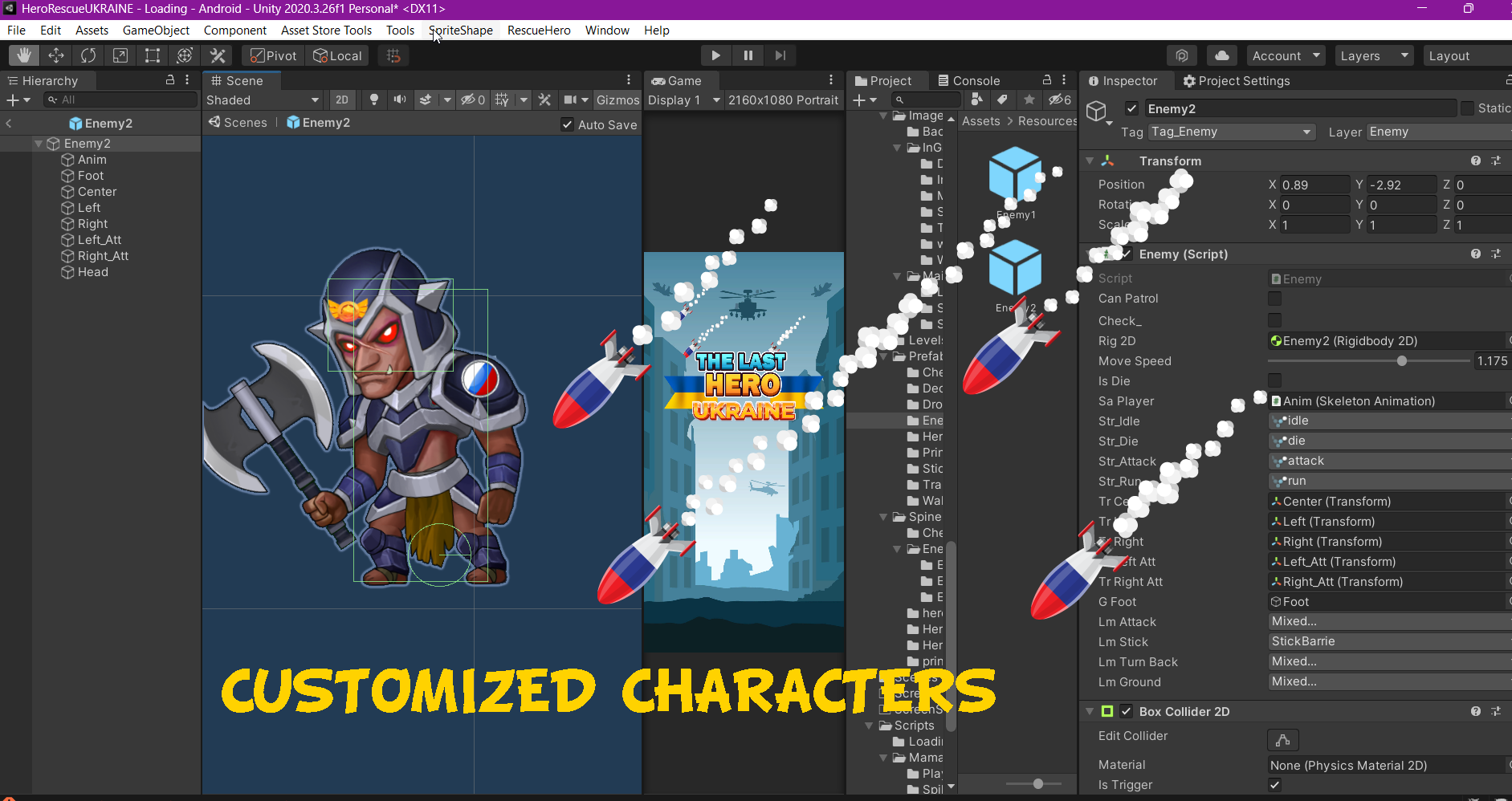Lock the Hierarchy panel
This screenshot has width=1512, height=801.
point(170,80)
